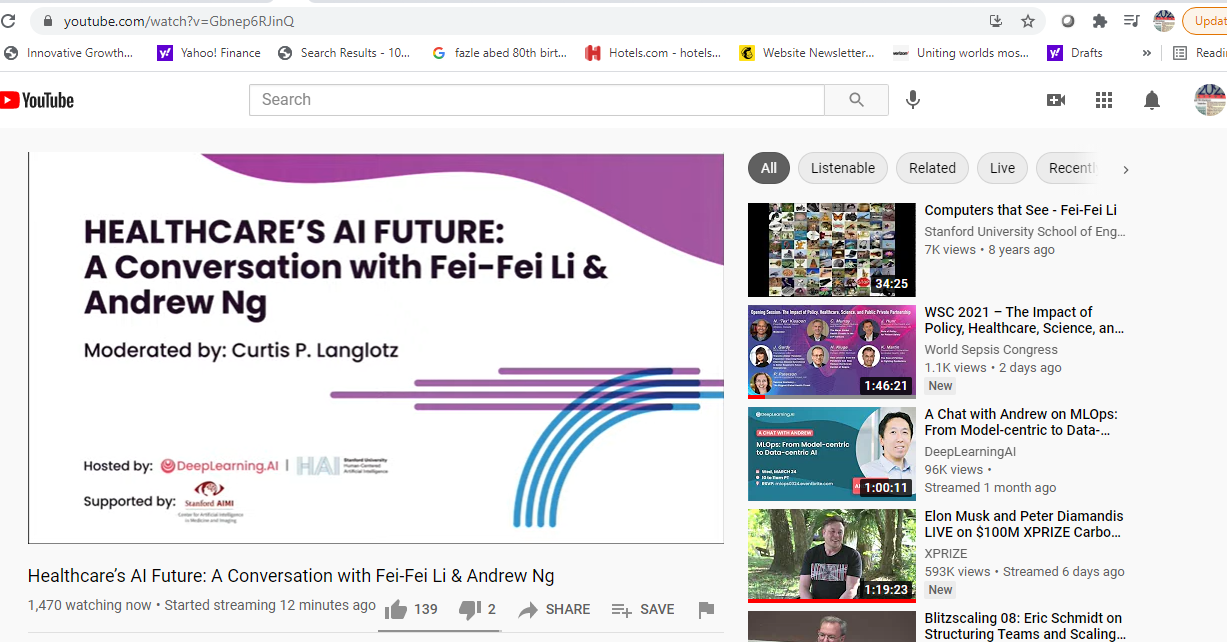
Task: Click the SAVE to playlist button
Action: click(x=643, y=609)
